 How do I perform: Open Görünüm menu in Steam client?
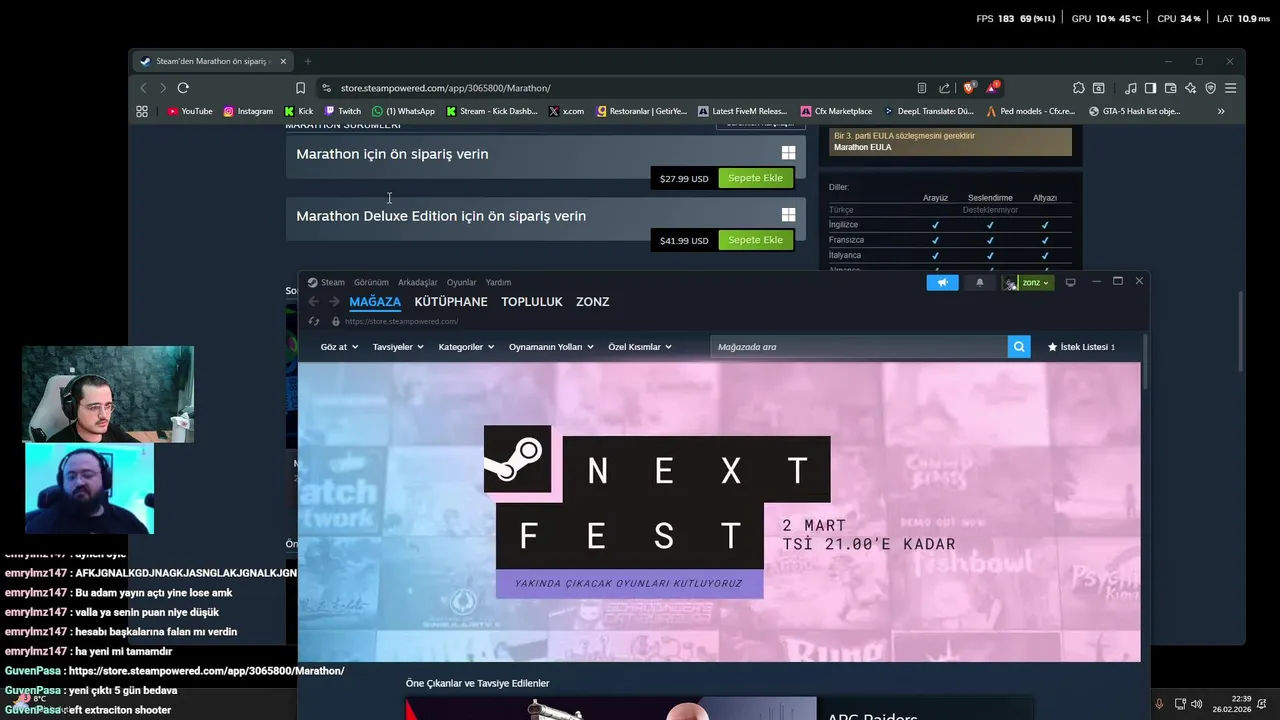[371, 282]
